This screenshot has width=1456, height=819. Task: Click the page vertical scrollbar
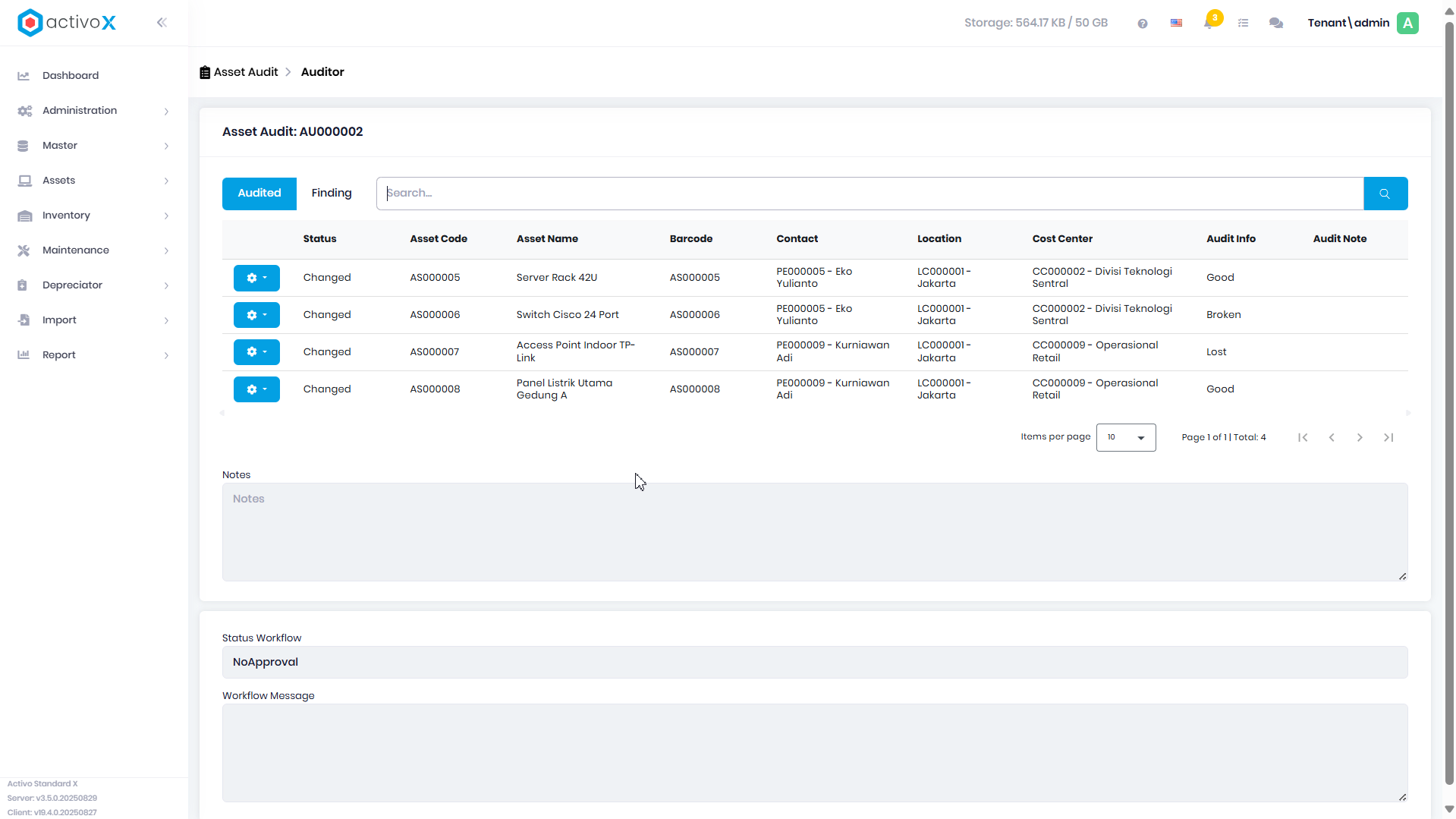tap(1449, 402)
